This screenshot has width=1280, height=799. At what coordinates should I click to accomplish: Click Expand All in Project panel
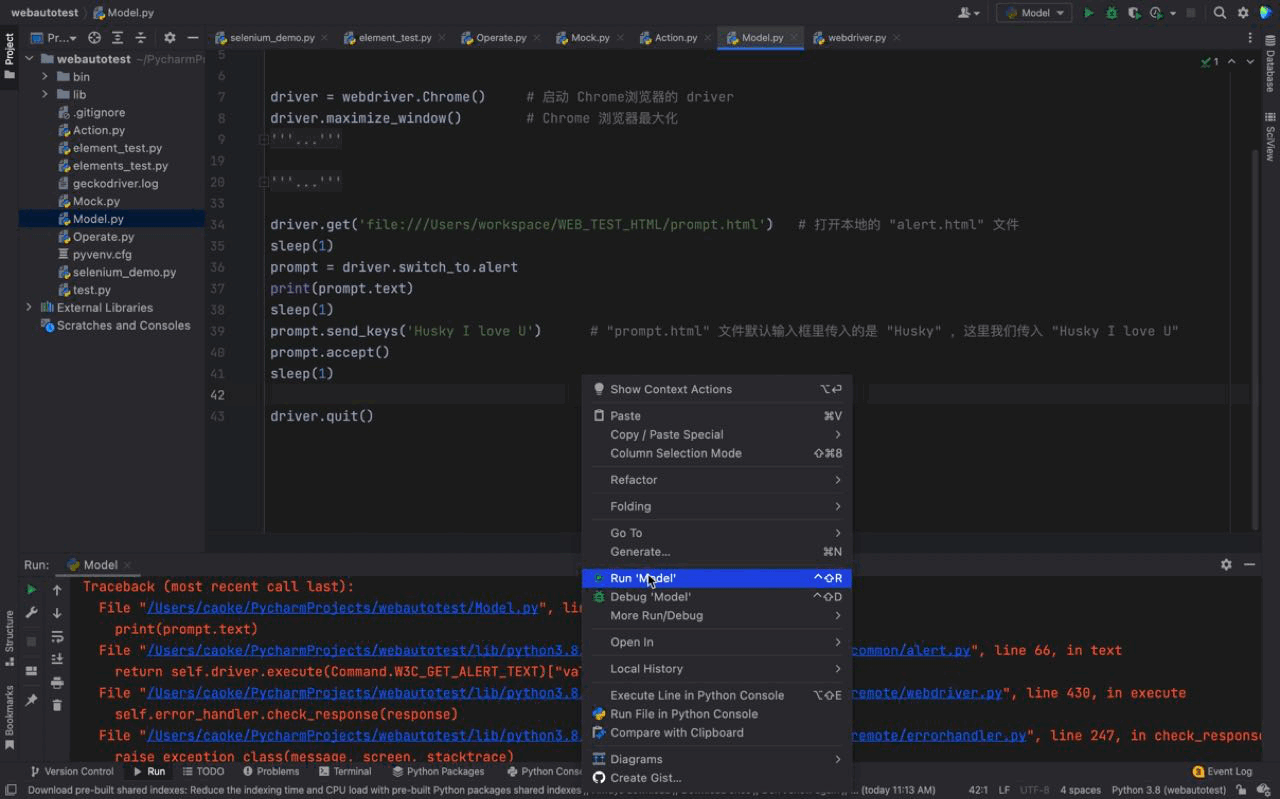tap(117, 38)
